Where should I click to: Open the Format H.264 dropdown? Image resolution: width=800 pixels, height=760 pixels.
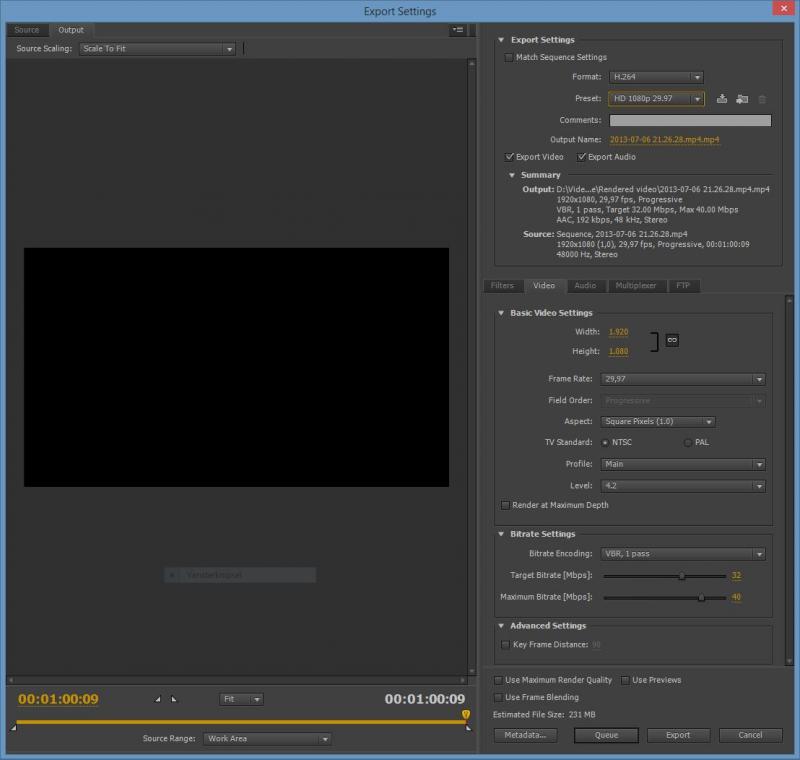tap(656, 77)
